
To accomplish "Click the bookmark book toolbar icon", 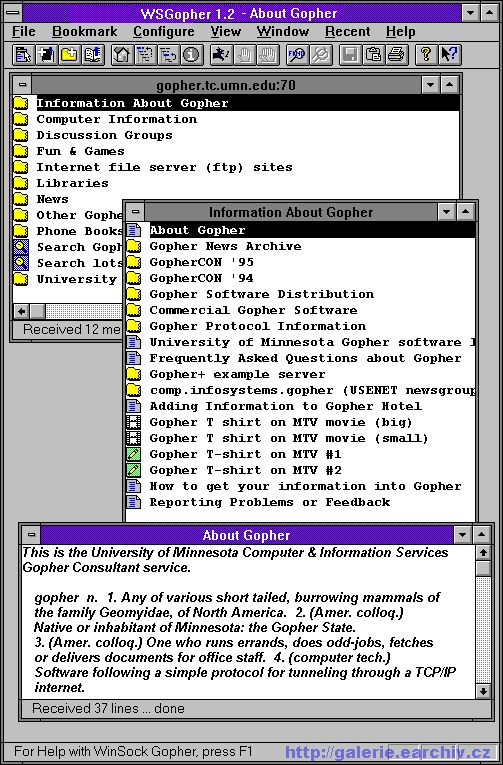I will point(92,55).
